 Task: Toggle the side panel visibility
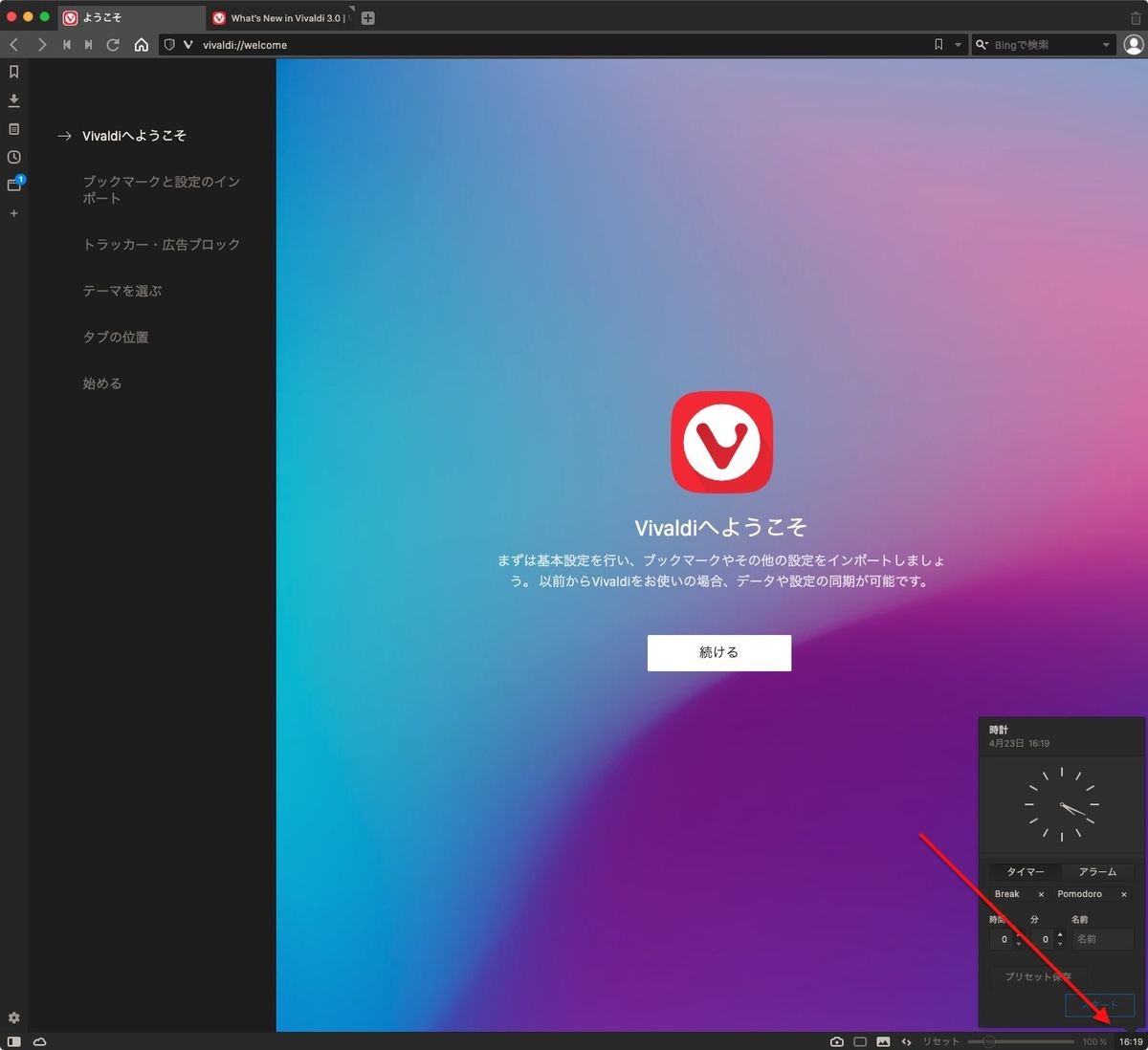coord(13,1041)
